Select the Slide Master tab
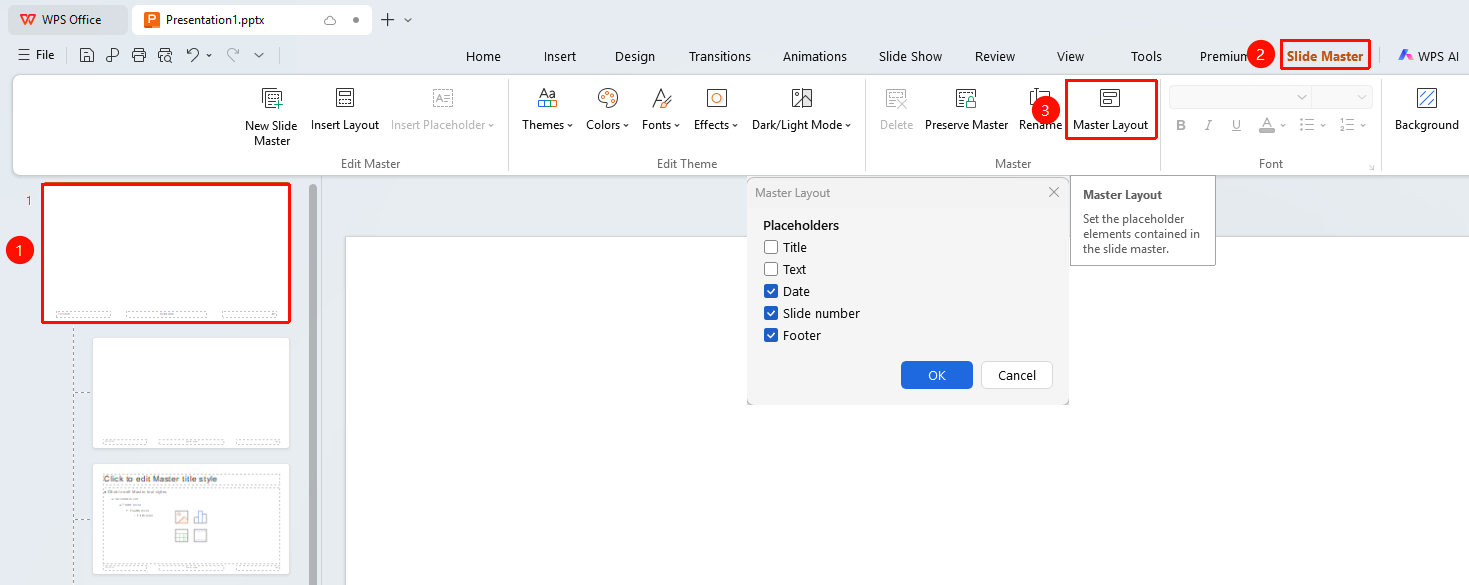 (x=1324, y=56)
